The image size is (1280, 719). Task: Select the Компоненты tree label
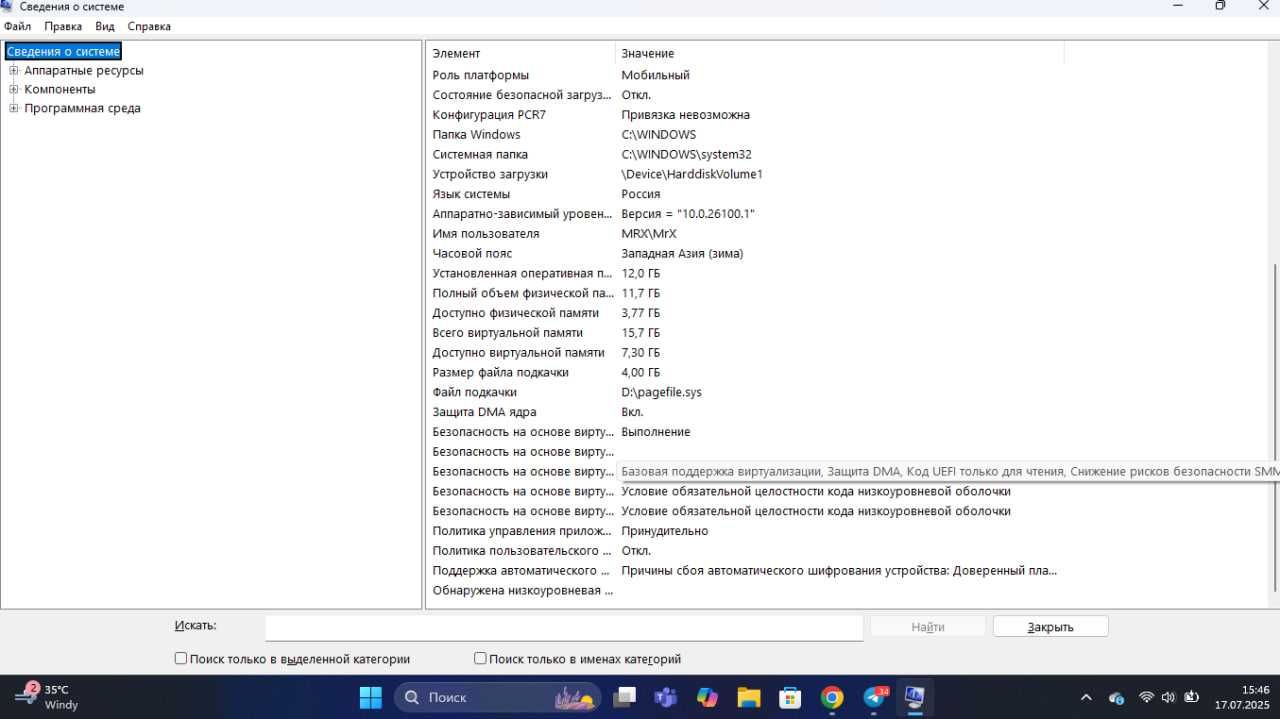(x=60, y=89)
